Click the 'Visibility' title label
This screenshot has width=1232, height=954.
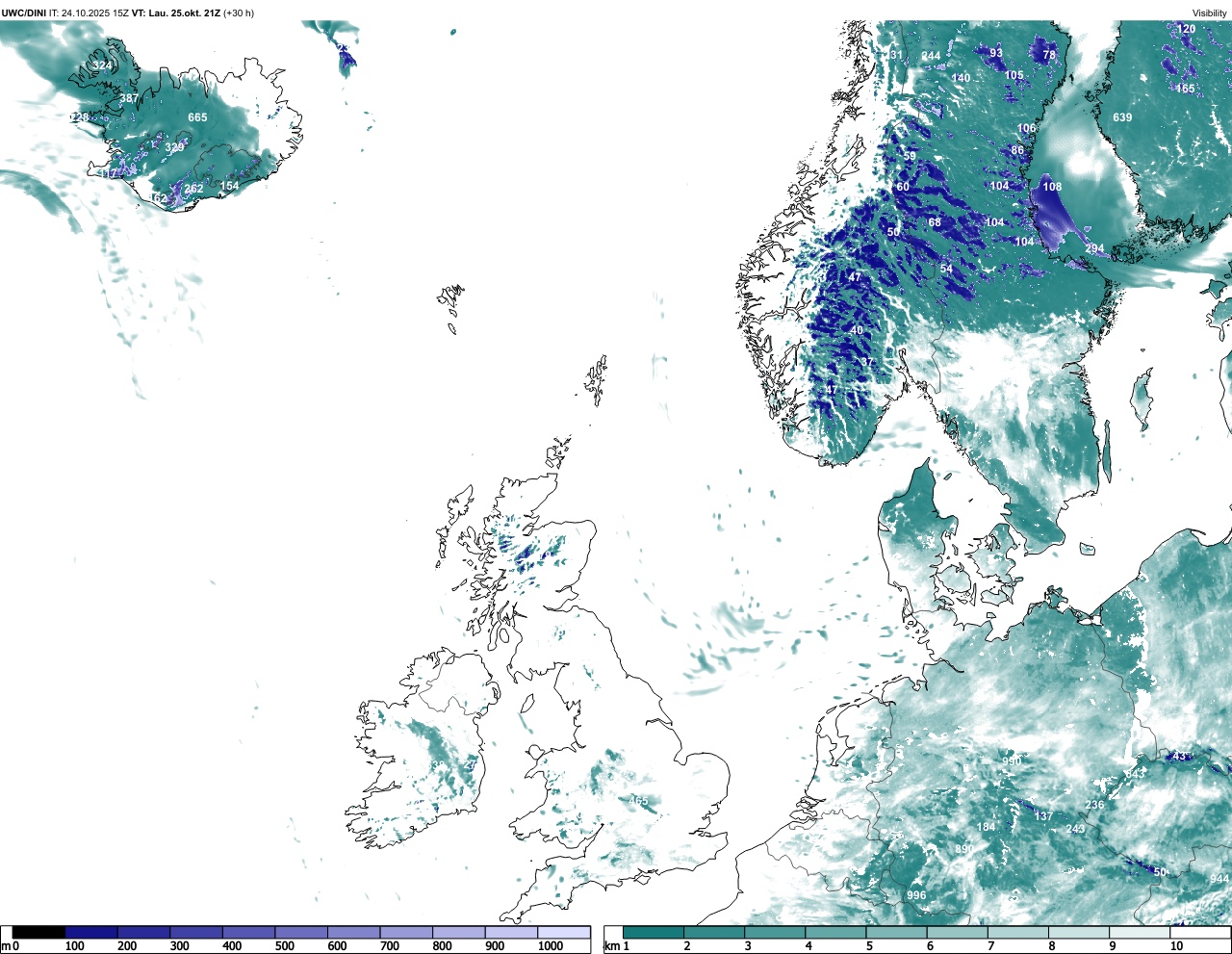point(1209,13)
